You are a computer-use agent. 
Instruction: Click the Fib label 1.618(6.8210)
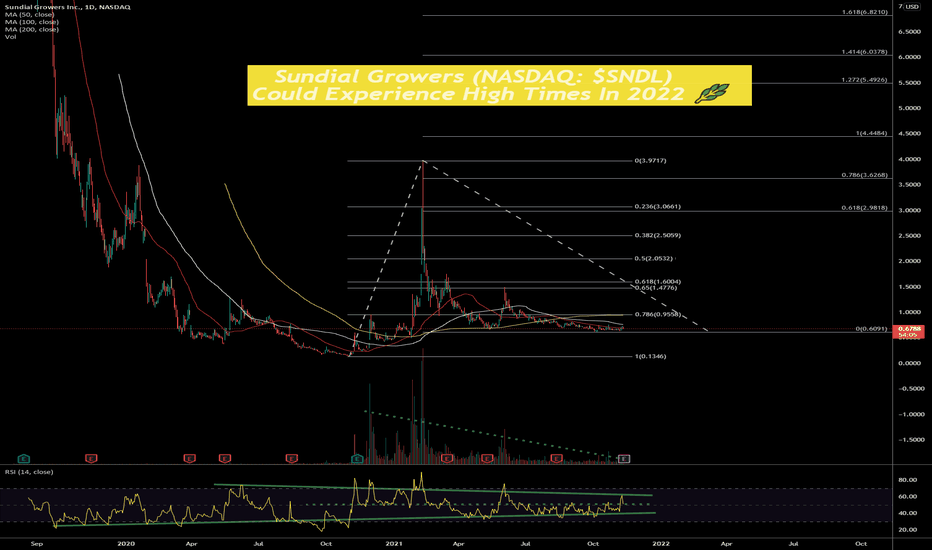(x=864, y=12)
